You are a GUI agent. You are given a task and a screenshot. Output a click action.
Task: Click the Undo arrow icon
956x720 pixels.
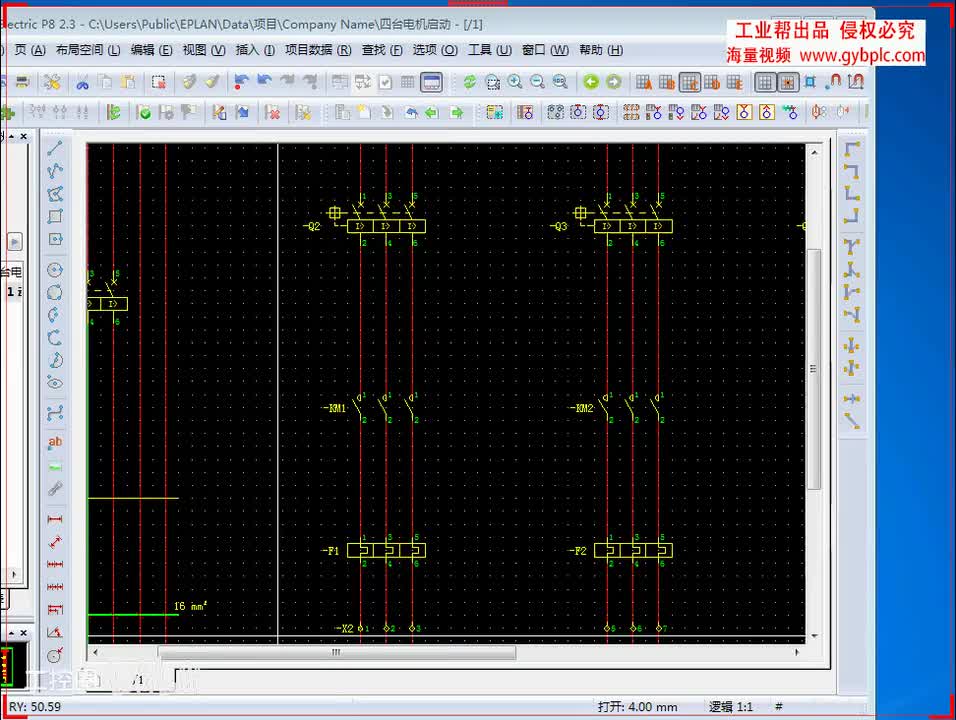pos(265,82)
